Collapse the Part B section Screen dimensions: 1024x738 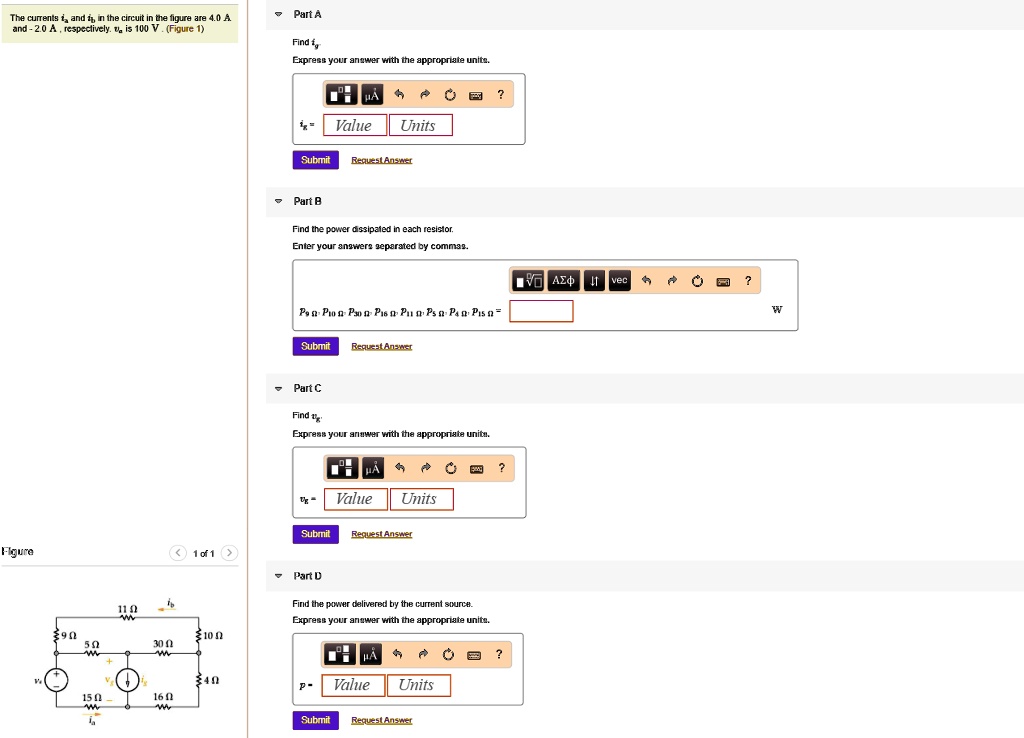(278, 202)
